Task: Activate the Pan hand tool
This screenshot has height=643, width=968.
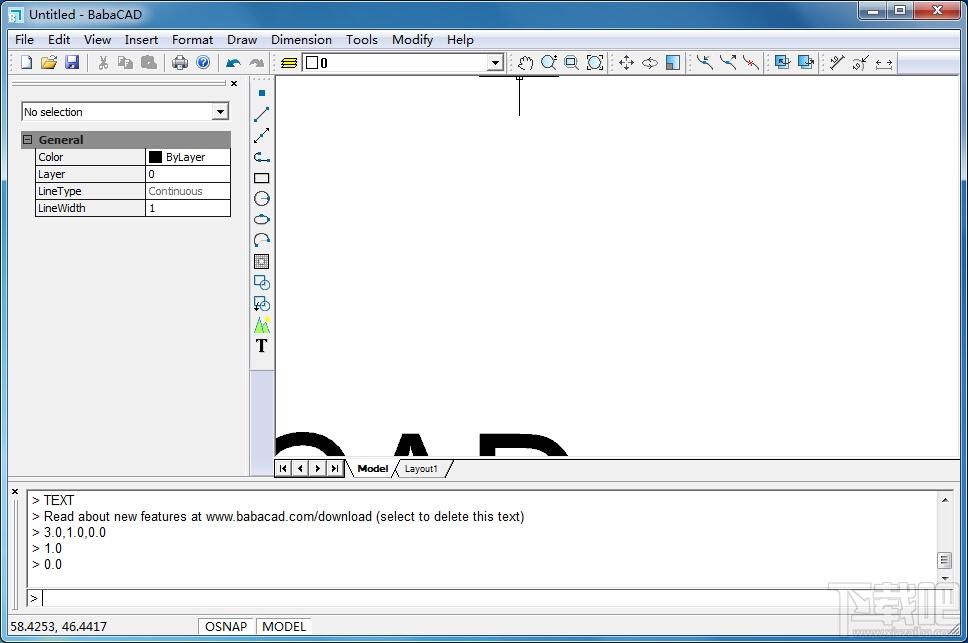Action: (x=525, y=62)
